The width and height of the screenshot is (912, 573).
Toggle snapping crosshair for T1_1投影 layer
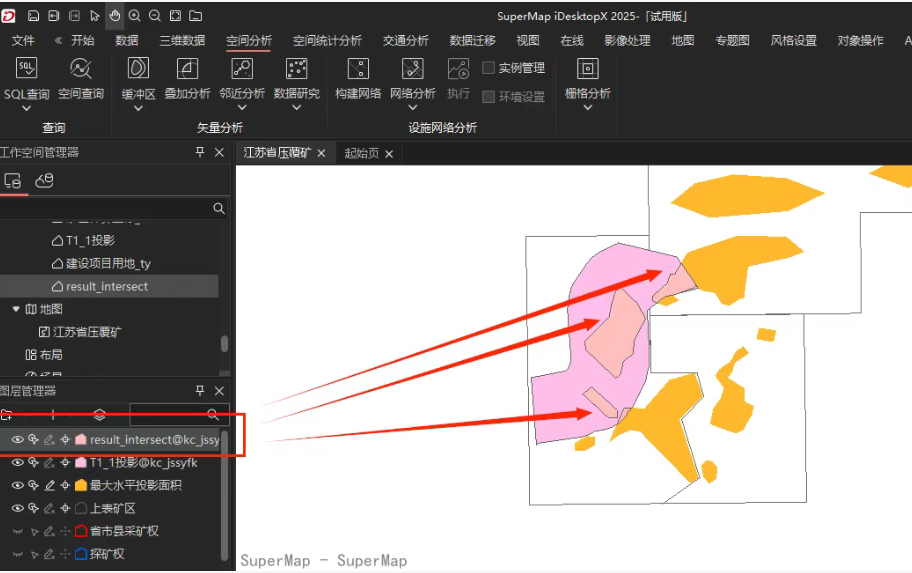[65, 462]
